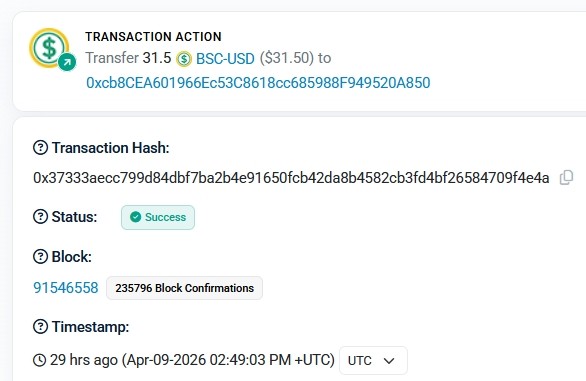Screen dimensions: 586x381
Task: Copy the transaction hash using copy icon
Action: pos(566,178)
